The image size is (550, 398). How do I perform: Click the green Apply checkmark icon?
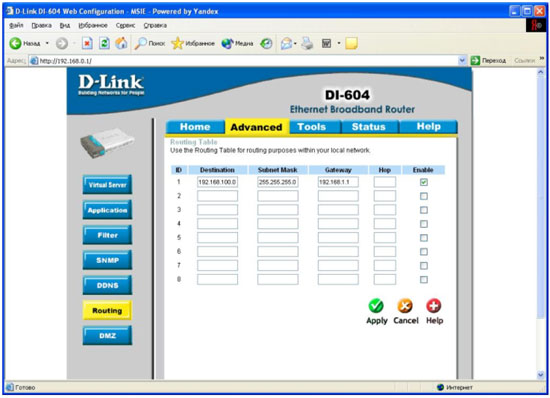coord(376,305)
